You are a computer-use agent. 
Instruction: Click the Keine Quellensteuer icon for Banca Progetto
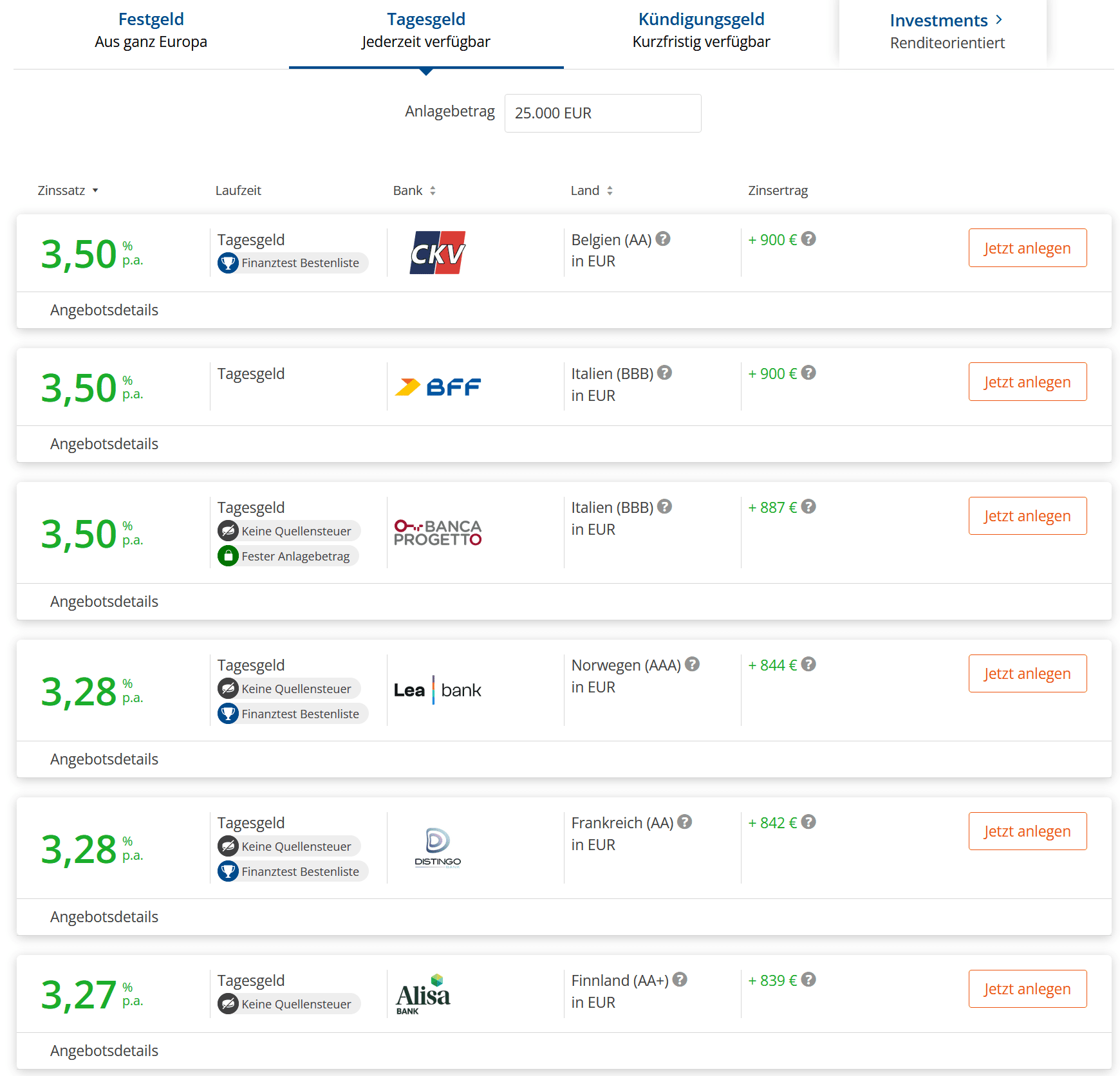click(x=228, y=531)
